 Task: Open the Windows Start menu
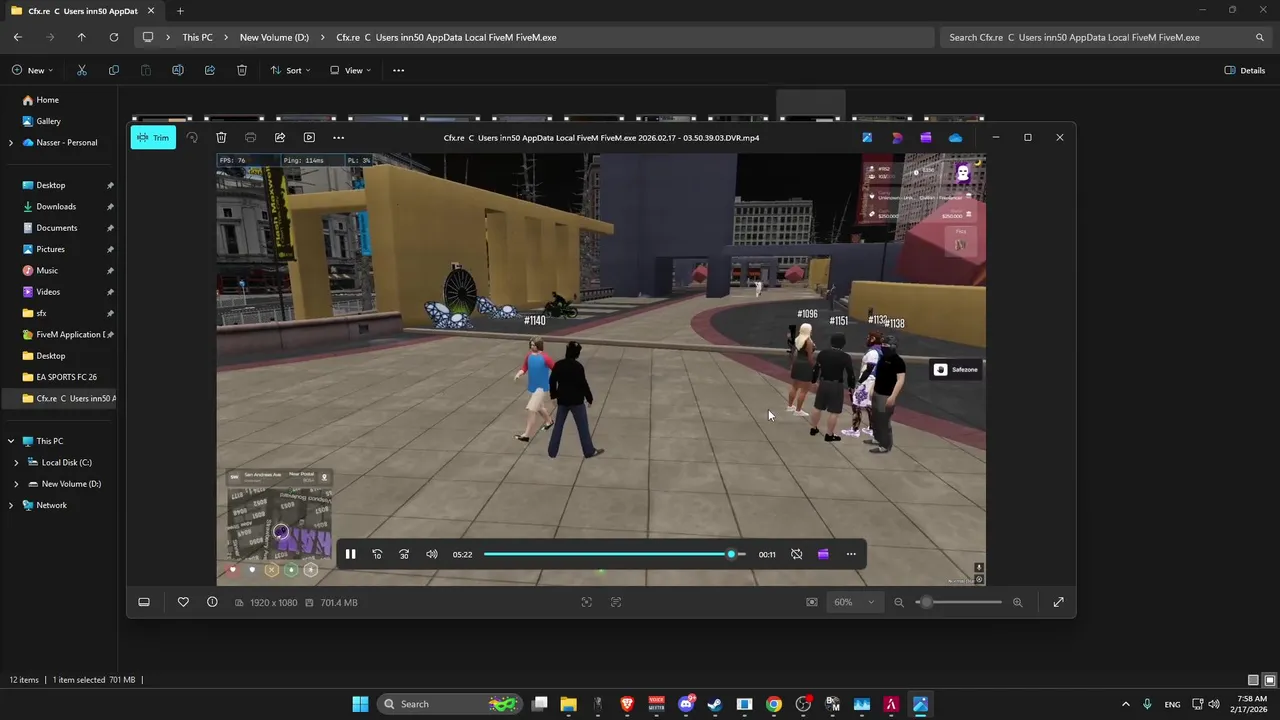(360, 704)
